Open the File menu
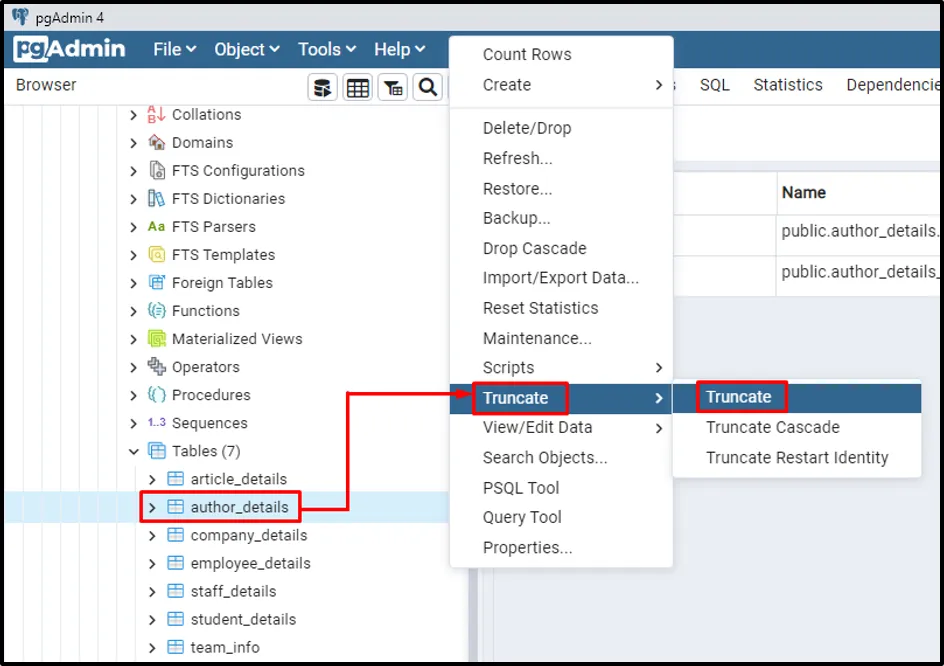This screenshot has height=666, width=944. (174, 49)
